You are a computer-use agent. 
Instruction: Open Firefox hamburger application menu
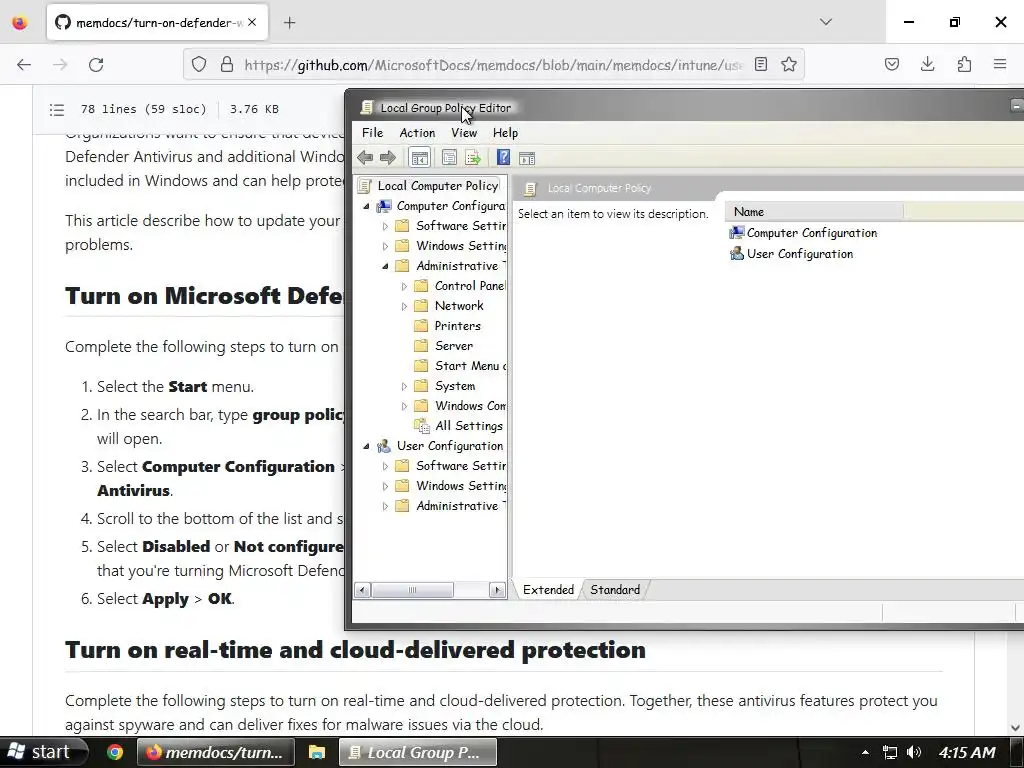(x=1000, y=64)
